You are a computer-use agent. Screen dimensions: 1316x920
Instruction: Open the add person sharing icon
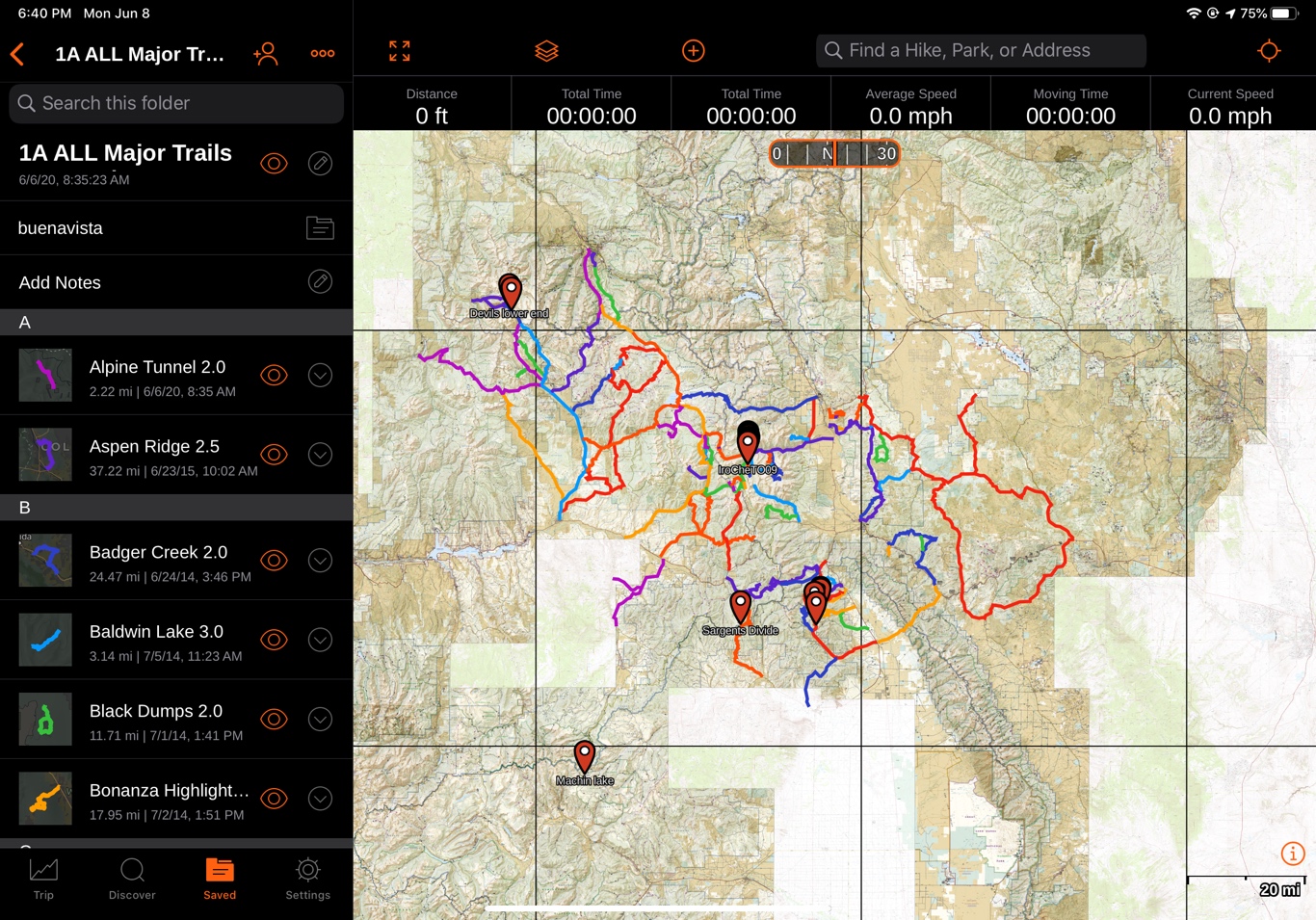point(266,54)
